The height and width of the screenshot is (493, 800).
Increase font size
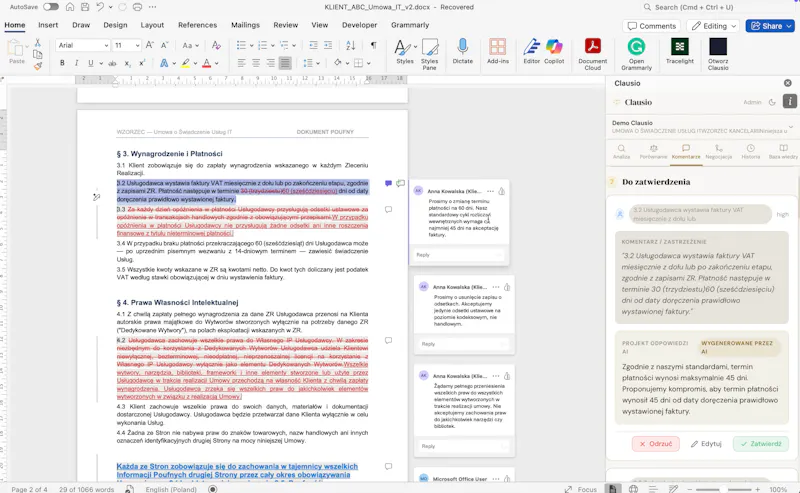click(149, 45)
